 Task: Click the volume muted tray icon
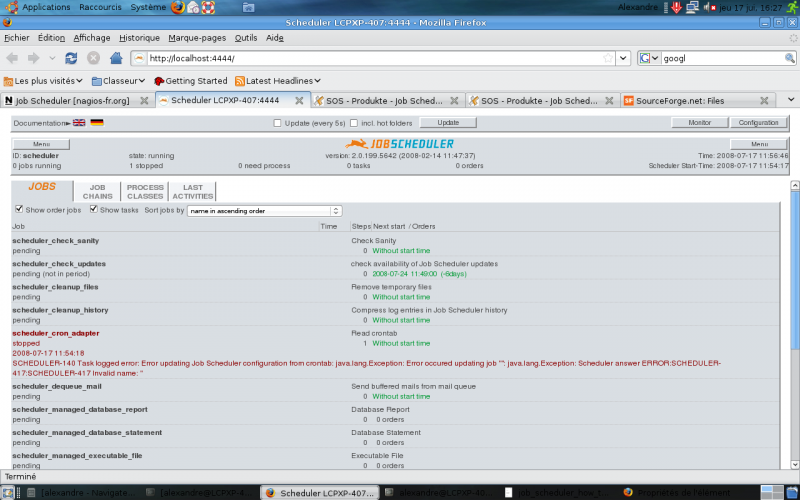pos(709,7)
